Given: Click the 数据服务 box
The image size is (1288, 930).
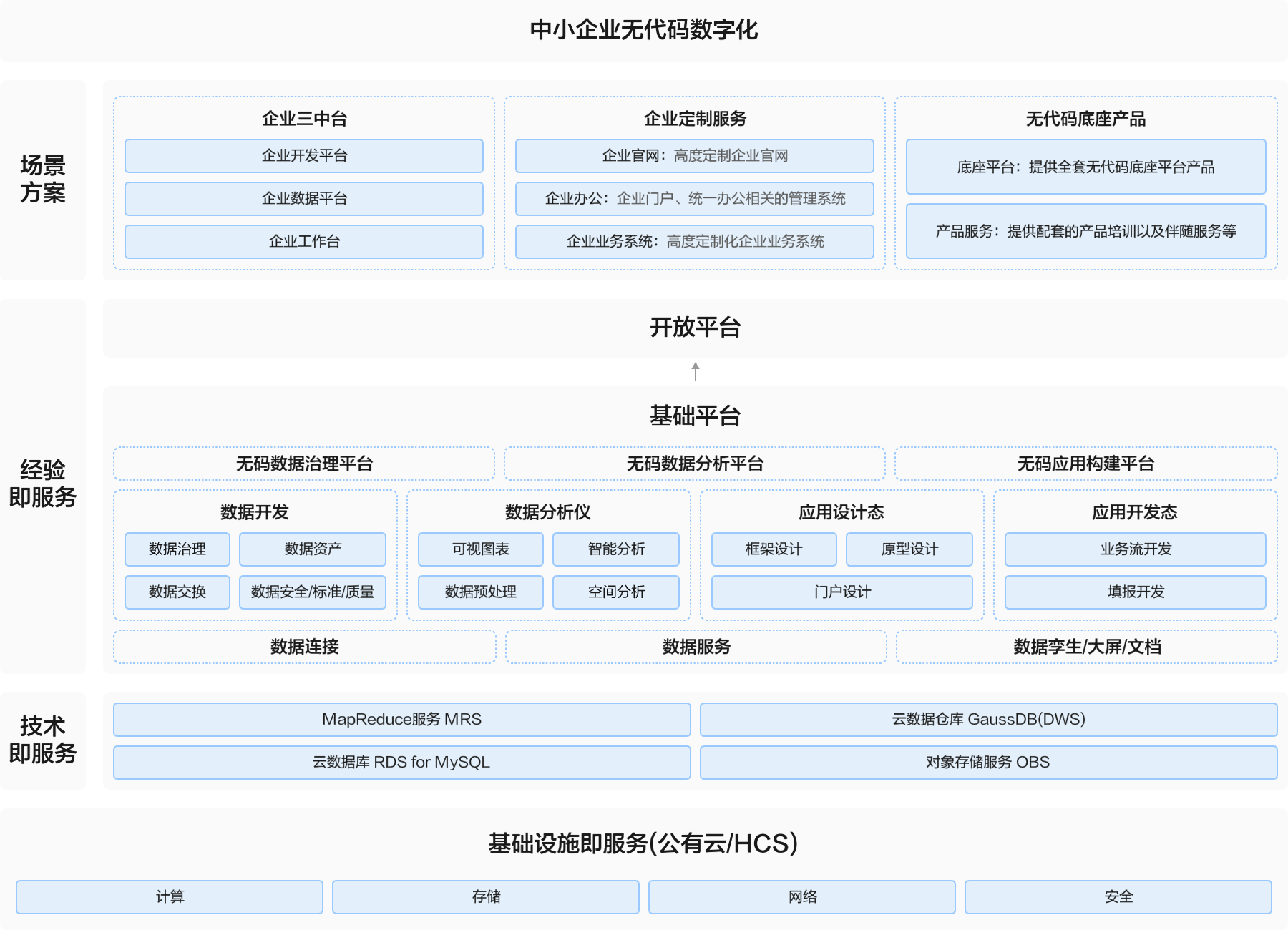Looking at the screenshot, I should tap(696, 647).
